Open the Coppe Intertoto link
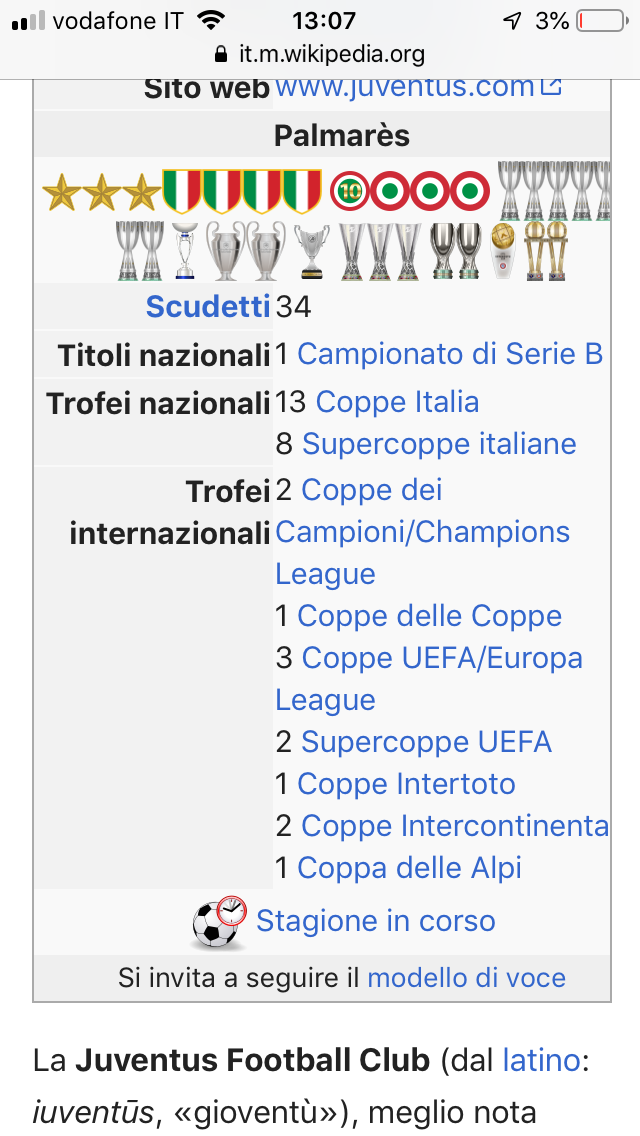Viewport: 640px width, 1136px height. [407, 785]
